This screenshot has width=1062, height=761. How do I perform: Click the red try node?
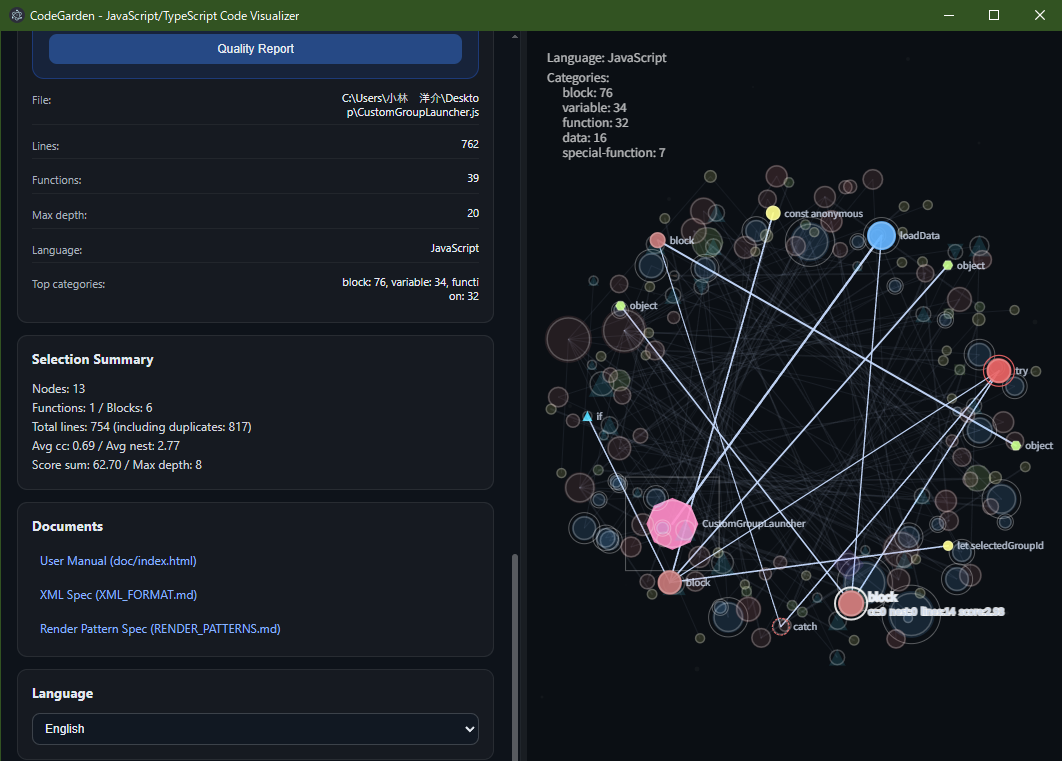998,371
